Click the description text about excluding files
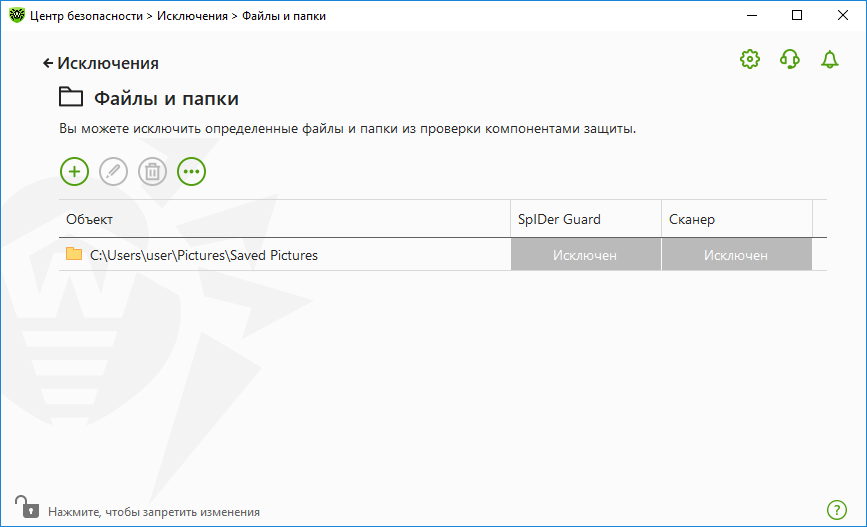The width and height of the screenshot is (867, 527). [347, 129]
